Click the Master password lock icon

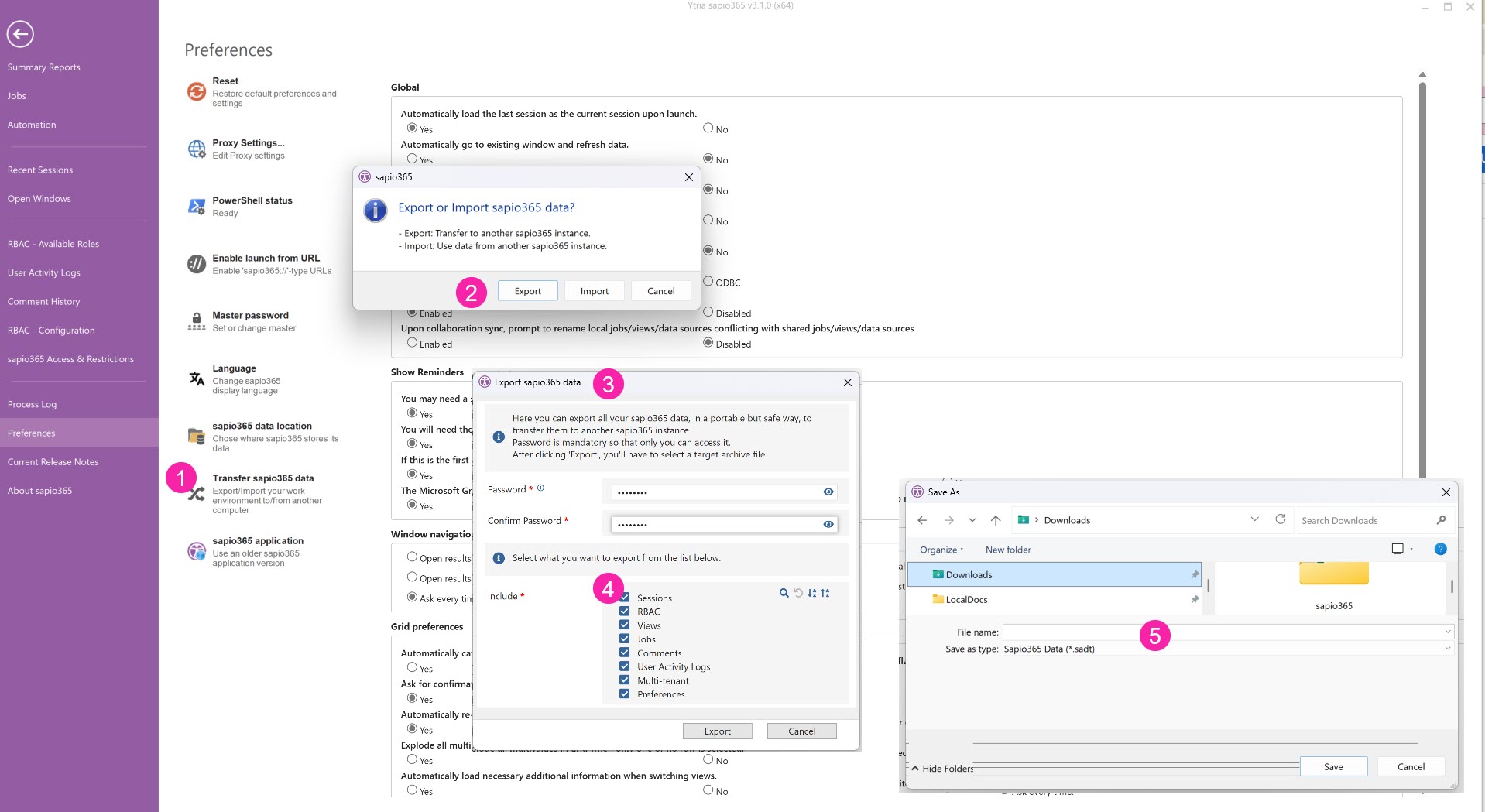coord(197,321)
